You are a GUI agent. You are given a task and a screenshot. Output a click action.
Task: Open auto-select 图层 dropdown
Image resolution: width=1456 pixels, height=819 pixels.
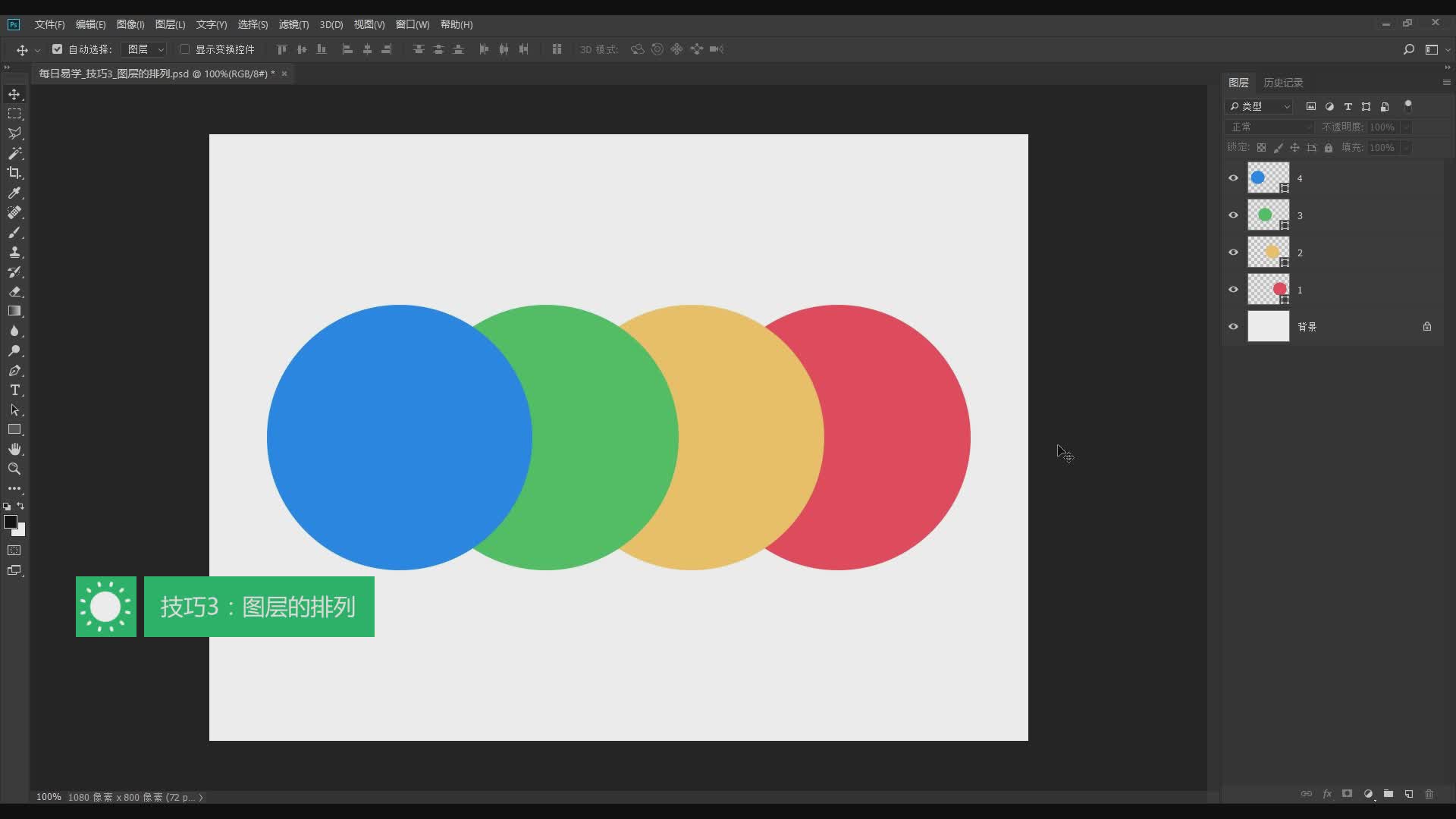pyautogui.click(x=145, y=49)
